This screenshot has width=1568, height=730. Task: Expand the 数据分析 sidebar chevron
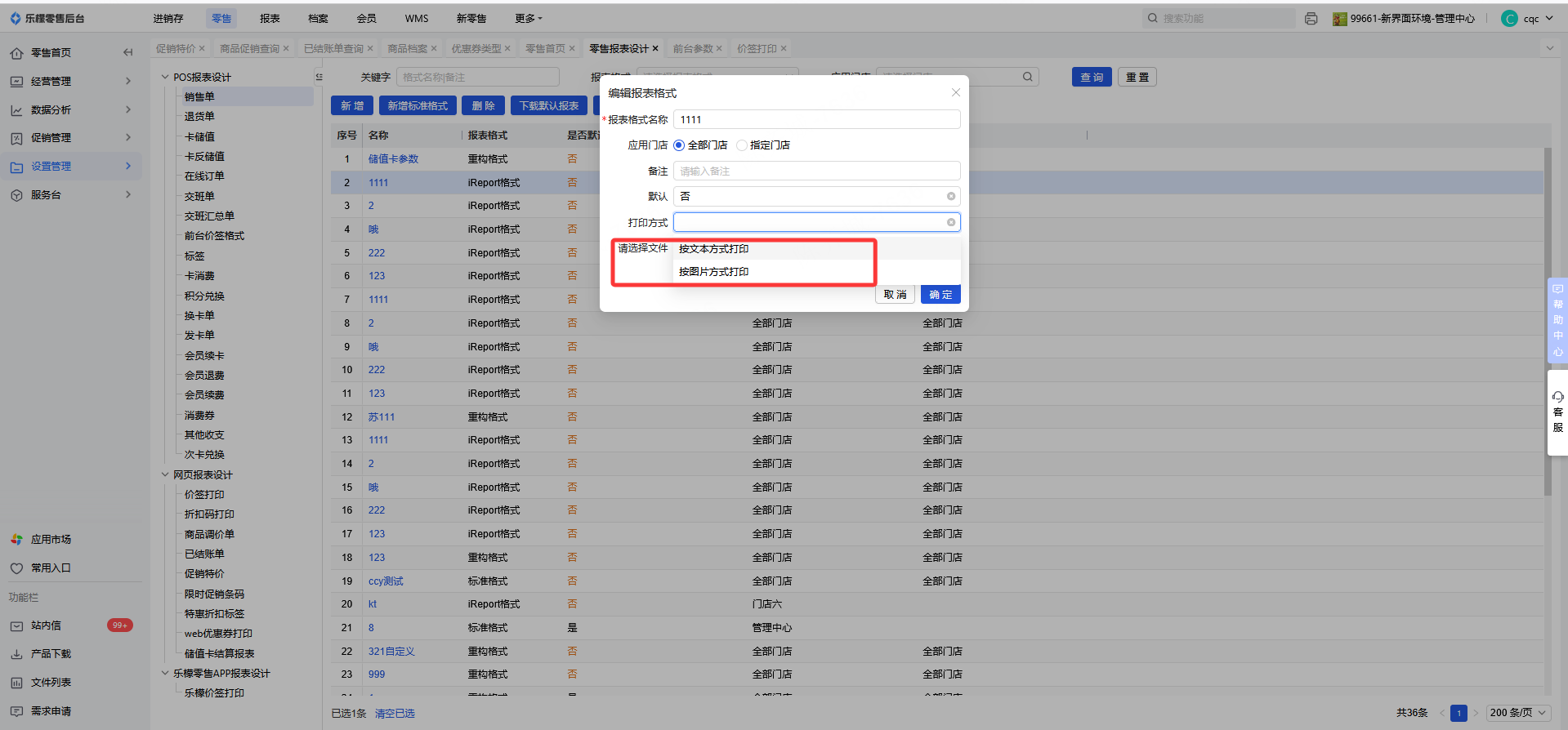[128, 109]
